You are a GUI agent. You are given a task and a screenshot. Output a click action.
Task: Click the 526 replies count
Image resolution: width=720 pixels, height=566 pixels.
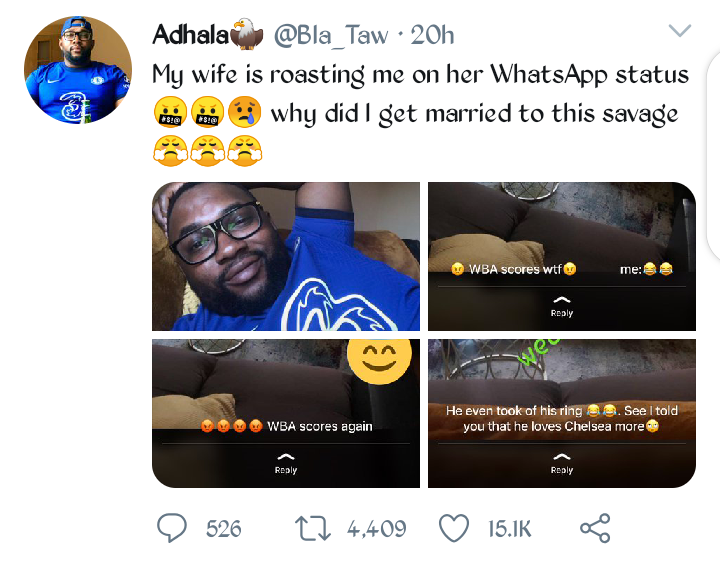[223, 528]
